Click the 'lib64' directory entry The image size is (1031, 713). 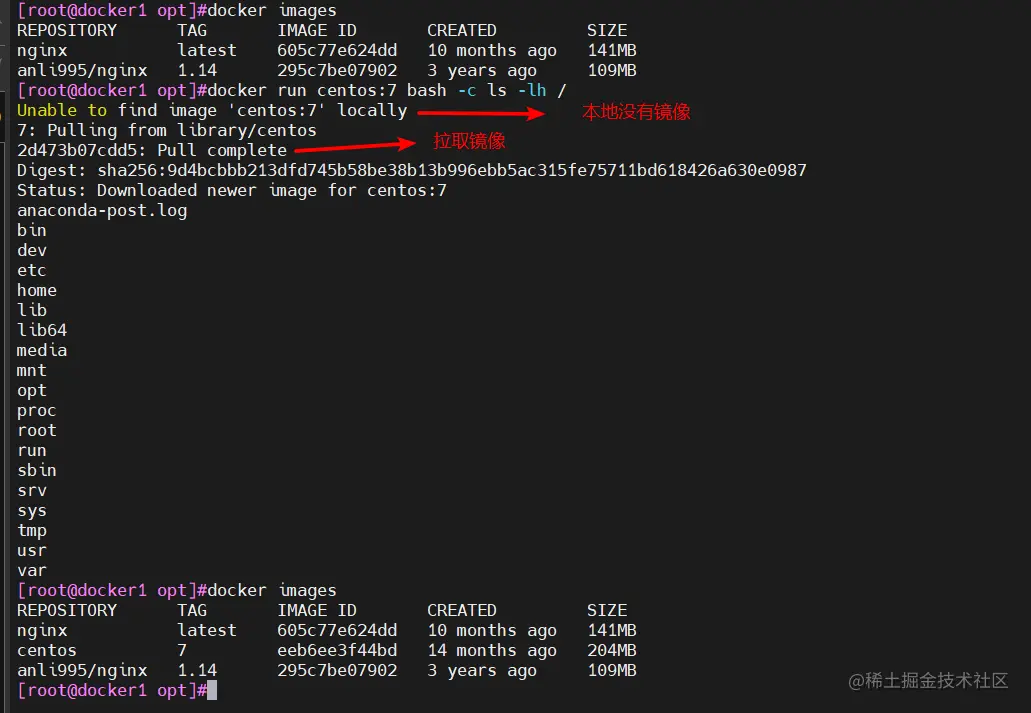click(x=41, y=330)
